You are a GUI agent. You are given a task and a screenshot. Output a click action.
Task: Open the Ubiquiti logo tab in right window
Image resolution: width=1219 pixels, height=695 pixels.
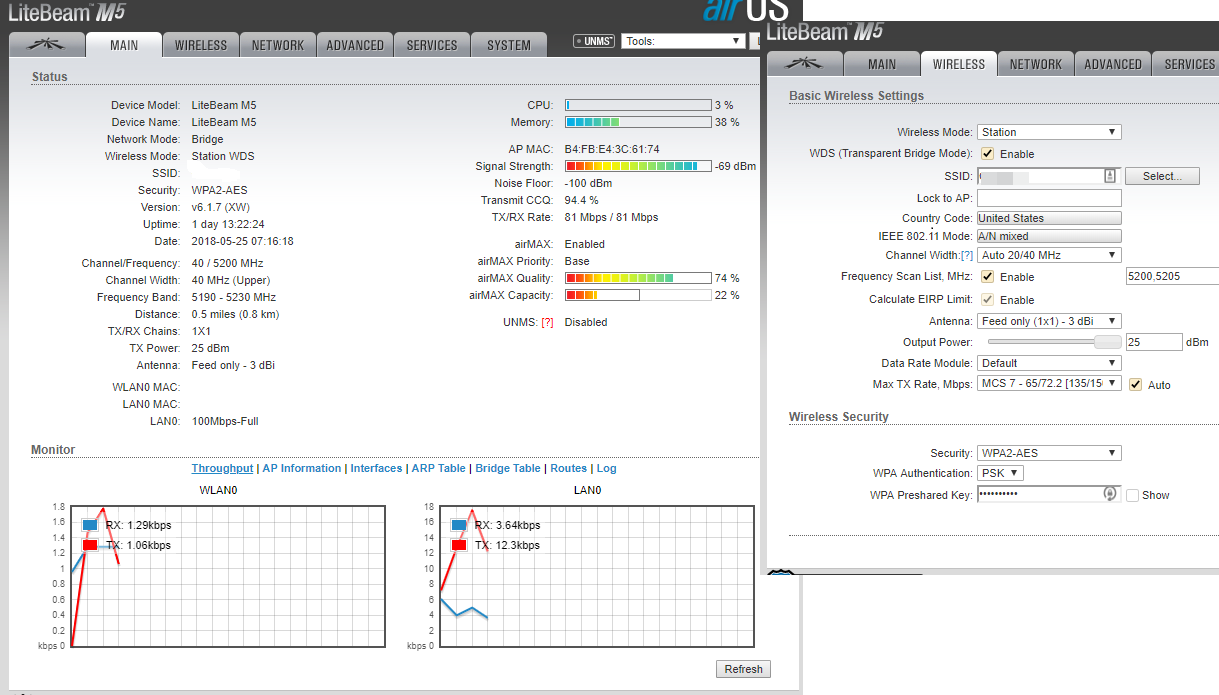coord(803,64)
